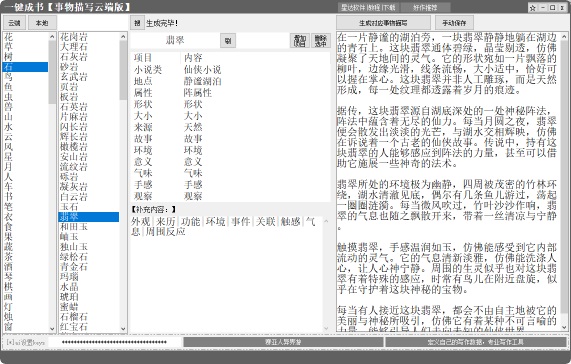Click 外观 in the 补充内容 box
Screen dimensions: 571x364
pos(141,222)
